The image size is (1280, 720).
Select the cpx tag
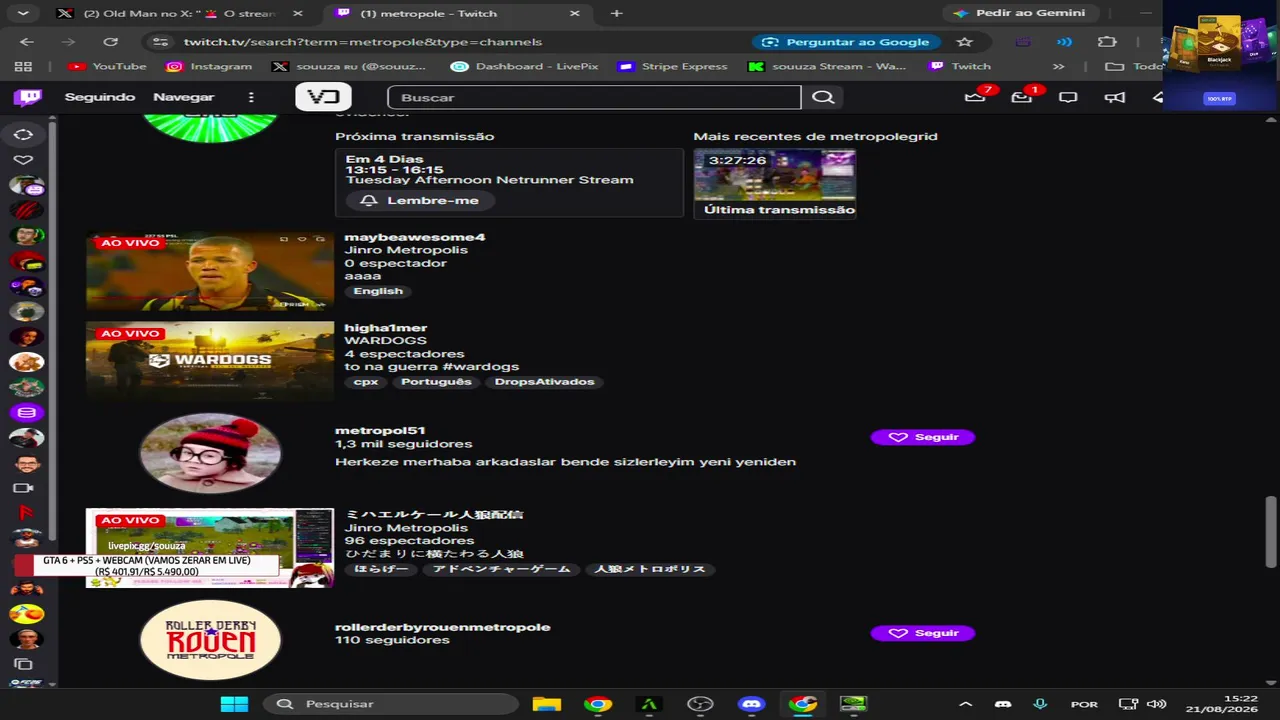[x=366, y=382]
